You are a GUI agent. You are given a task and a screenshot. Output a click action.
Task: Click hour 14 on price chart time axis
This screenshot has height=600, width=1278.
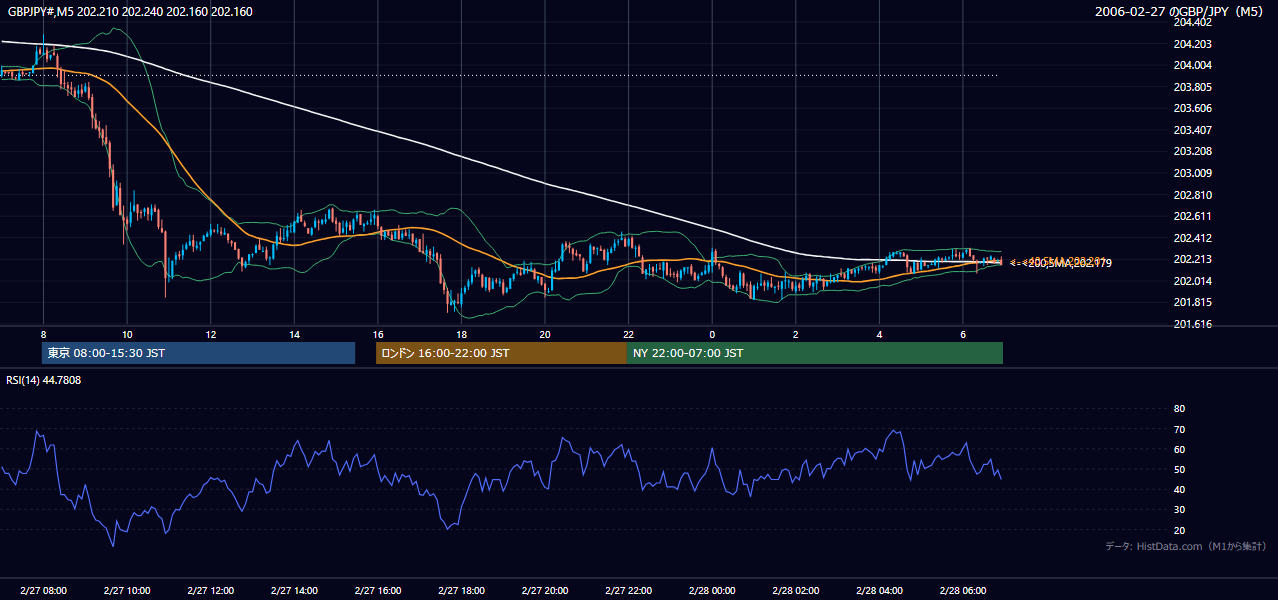[294, 334]
